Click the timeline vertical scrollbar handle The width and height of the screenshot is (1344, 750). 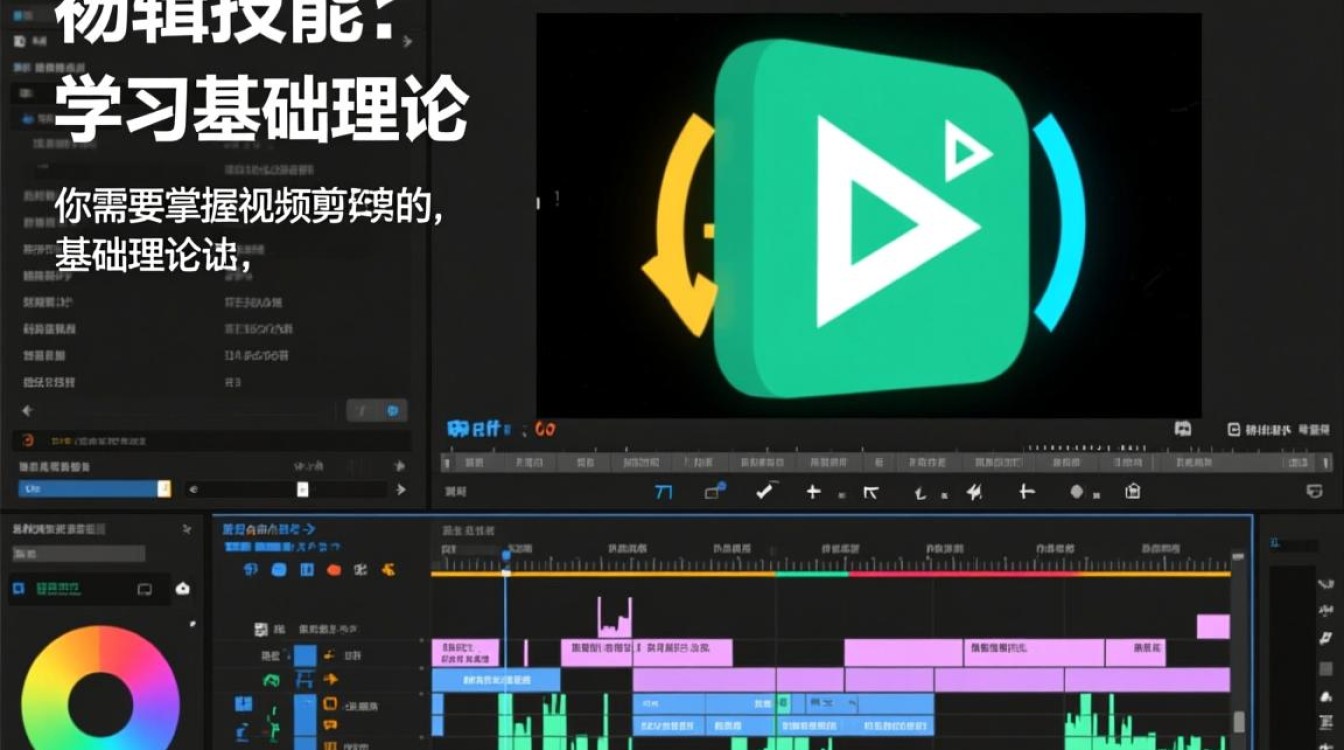click(1239, 721)
